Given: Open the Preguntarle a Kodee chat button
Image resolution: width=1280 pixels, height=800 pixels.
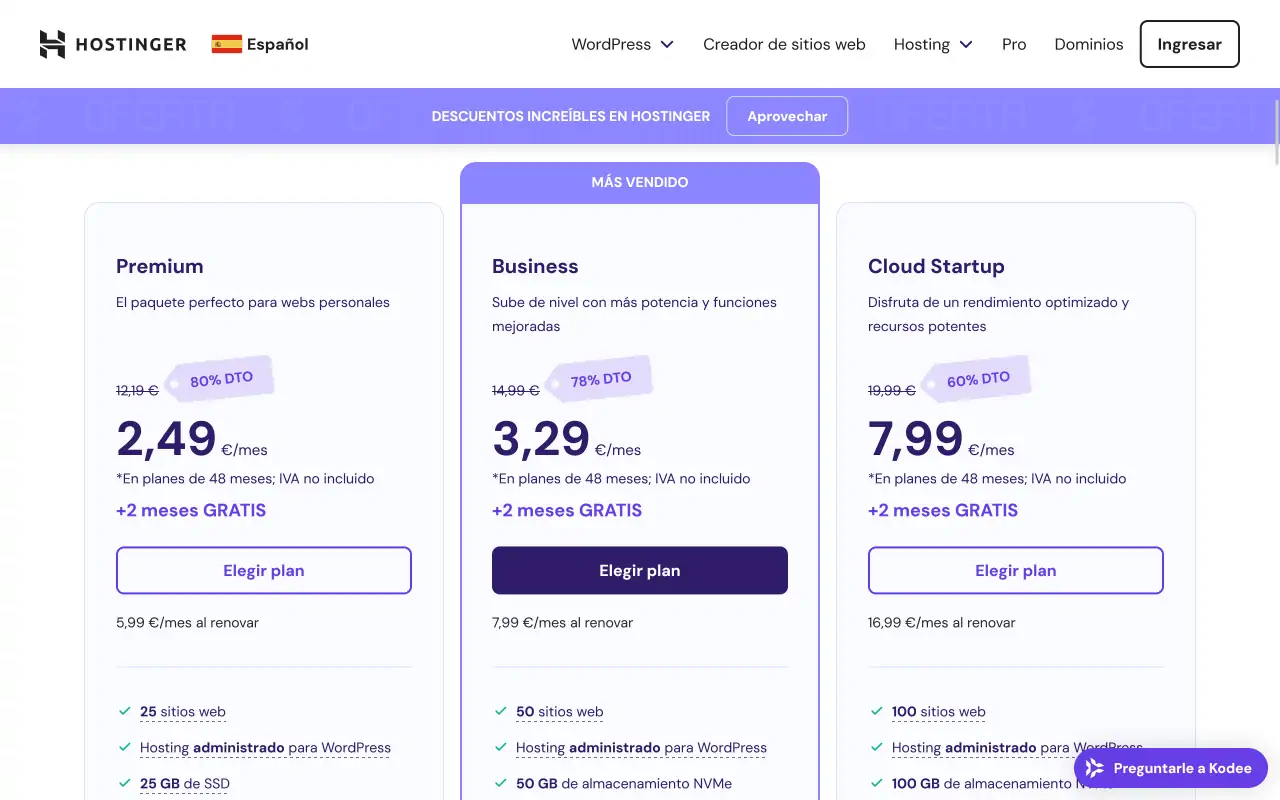Looking at the screenshot, I should click(1170, 768).
